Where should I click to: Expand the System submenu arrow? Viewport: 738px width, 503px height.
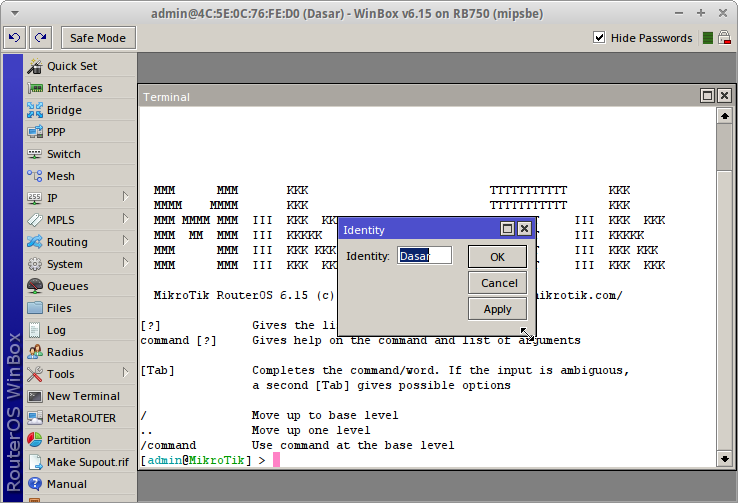pyautogui.click(x=126, y=263)
